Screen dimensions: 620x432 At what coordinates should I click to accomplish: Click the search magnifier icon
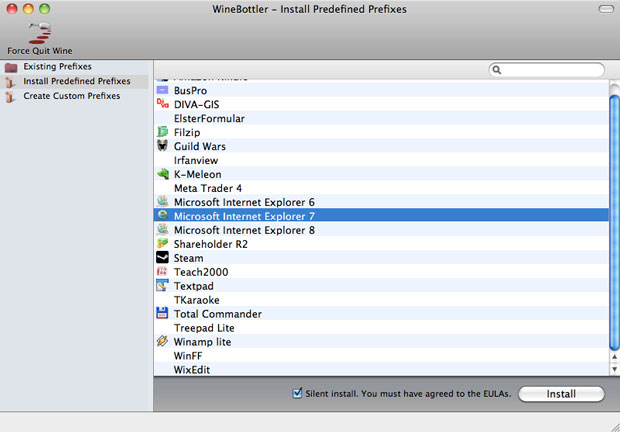[x=497, y=70]
